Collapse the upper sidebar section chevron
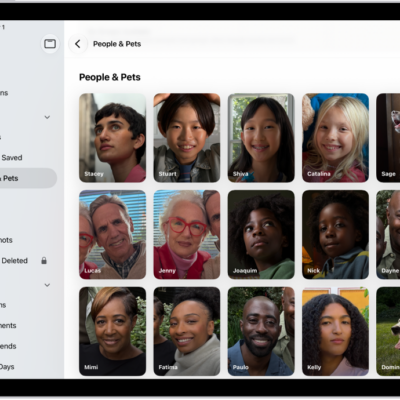The width and height of the screenshot is (400, 400). click(x=47, y=117)
